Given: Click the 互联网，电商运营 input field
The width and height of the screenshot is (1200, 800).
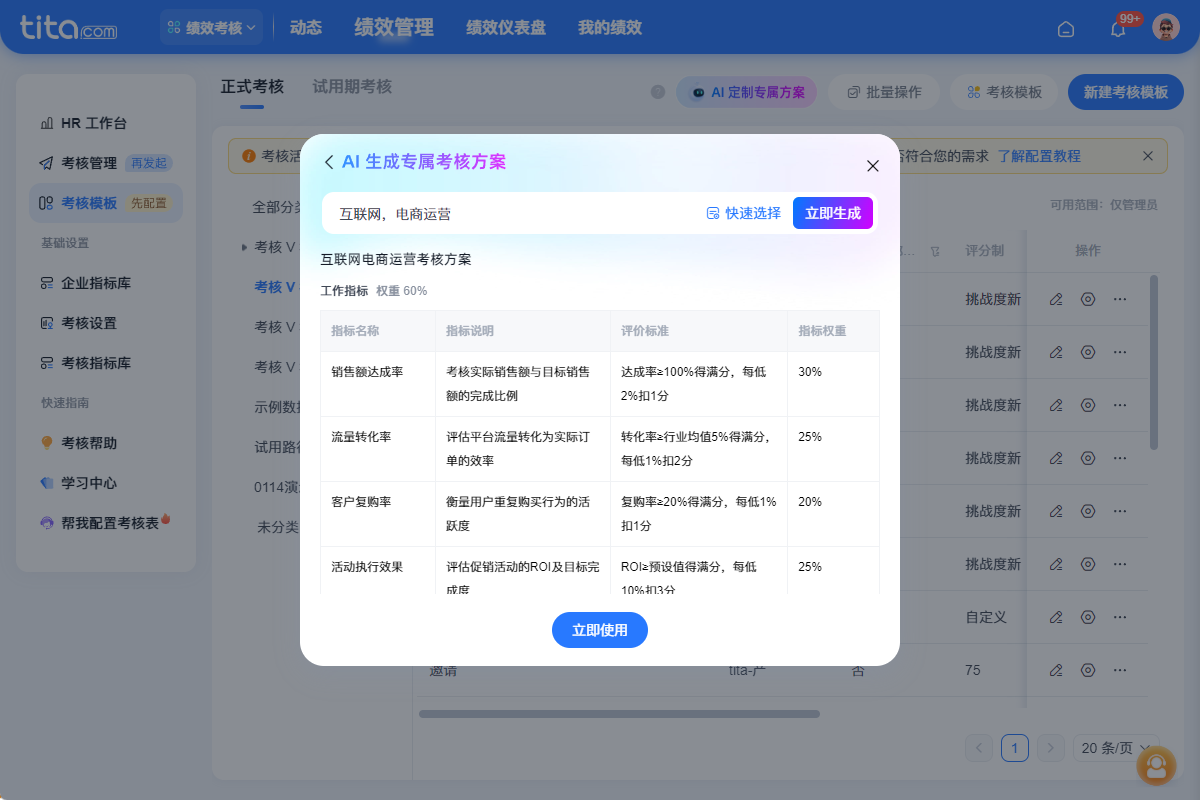Looking at the screenshot, I should pos(510,213).
